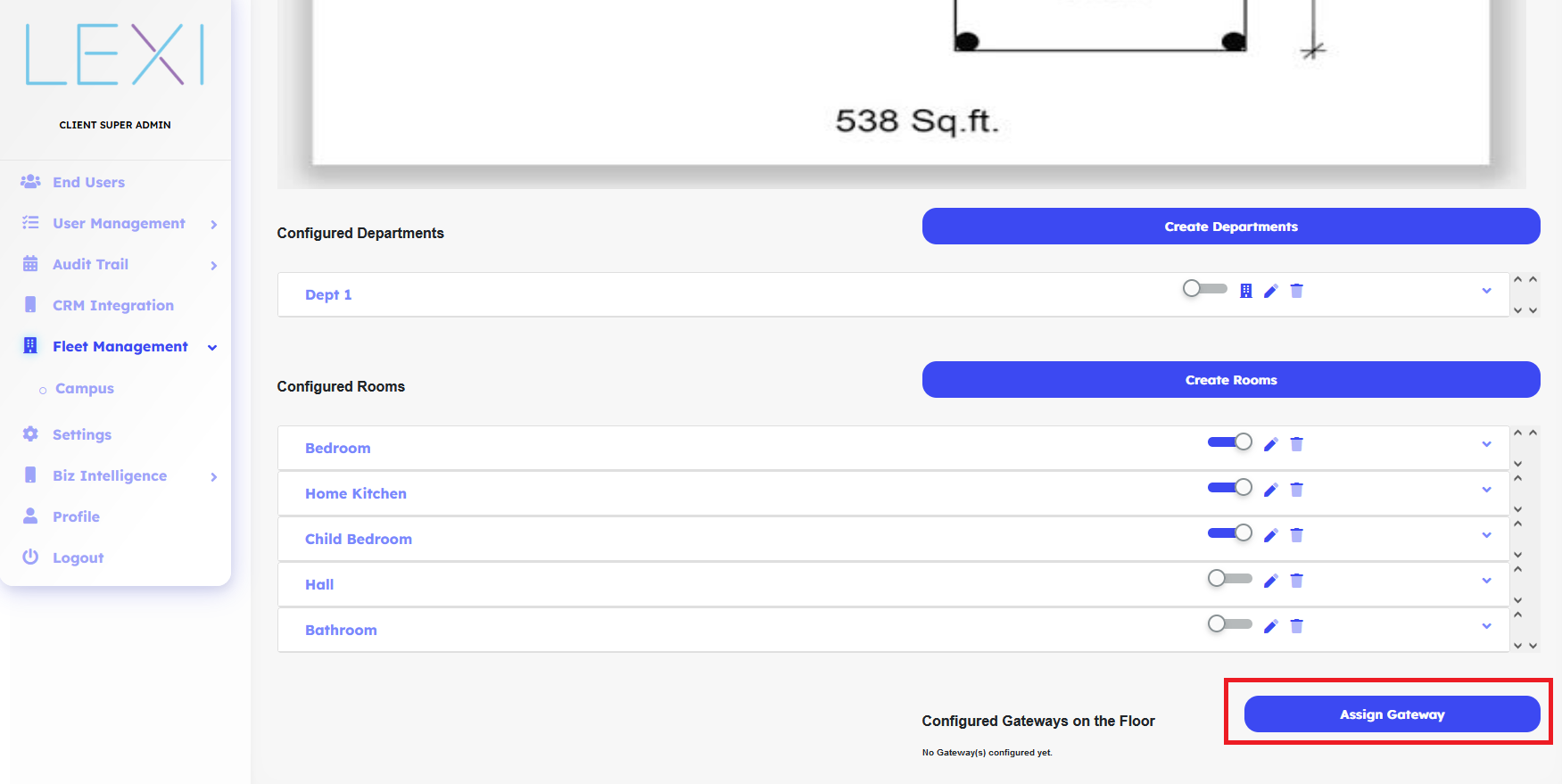
Task: Click the LEXI logo
Action: (x=115, y=55)
